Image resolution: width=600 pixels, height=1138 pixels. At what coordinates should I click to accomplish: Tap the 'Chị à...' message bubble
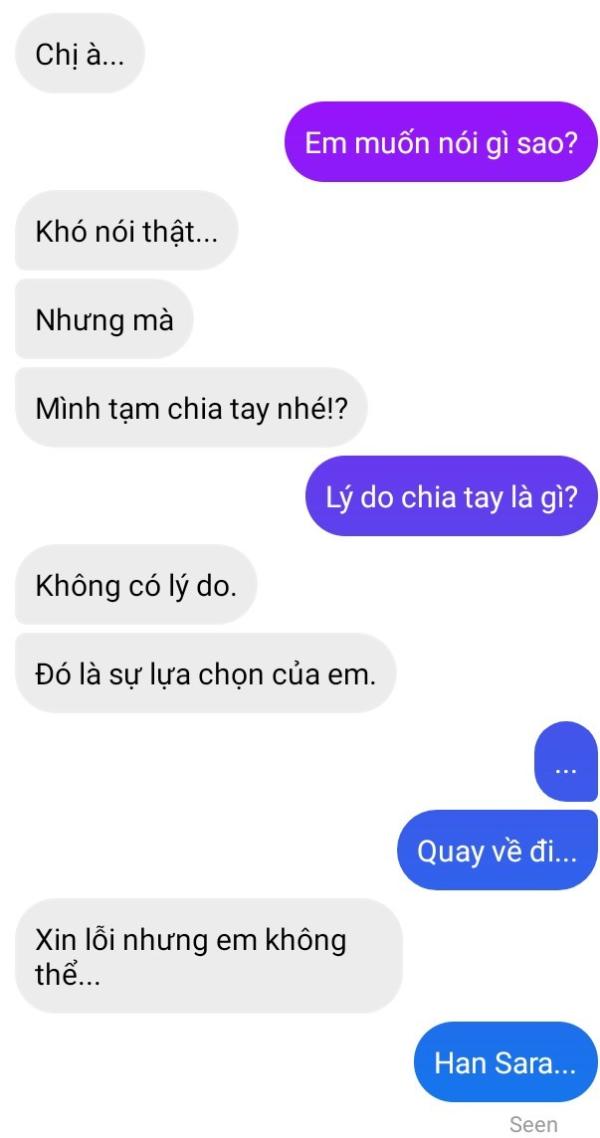[x=80, y=53]
